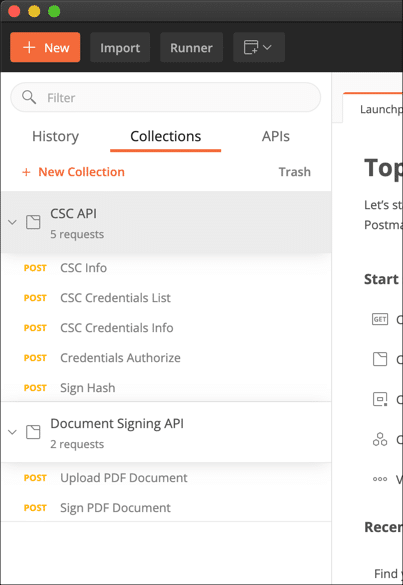Click the three-dots icon in Launchpad list
The height and width of the screenshot is (585, 403).
pyautogui.click(x=380, y=479)
